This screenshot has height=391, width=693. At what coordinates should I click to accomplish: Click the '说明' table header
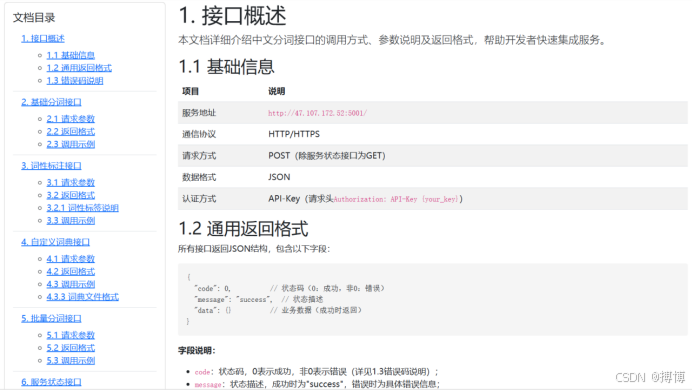point(277,91)
